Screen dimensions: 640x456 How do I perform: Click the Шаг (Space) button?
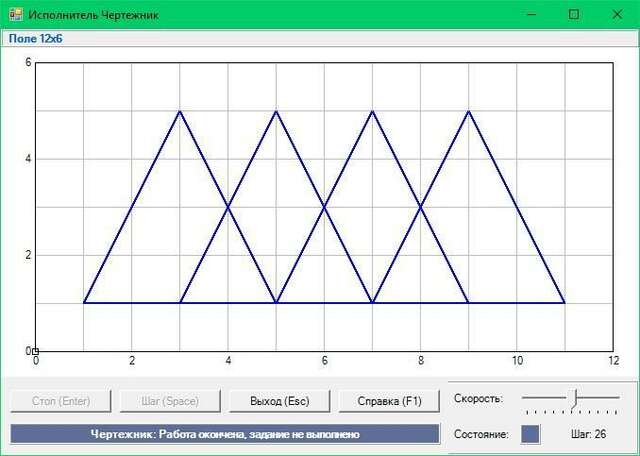(170, 401)
